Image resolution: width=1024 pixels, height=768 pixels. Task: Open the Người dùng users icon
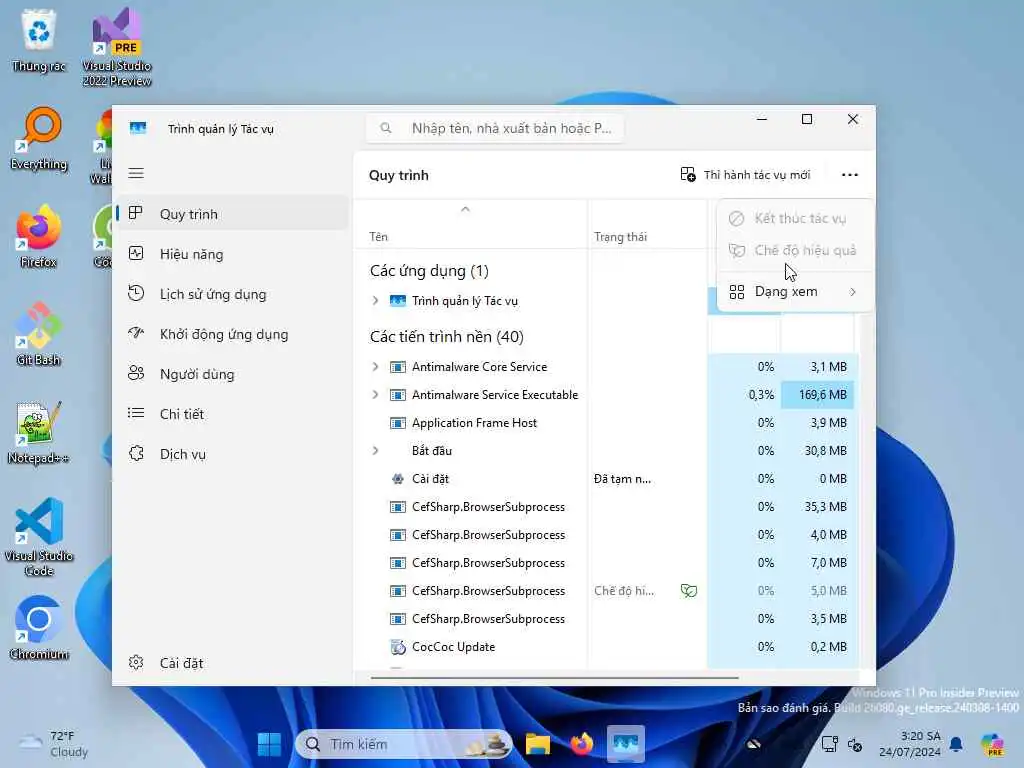[x=136, y=373]
